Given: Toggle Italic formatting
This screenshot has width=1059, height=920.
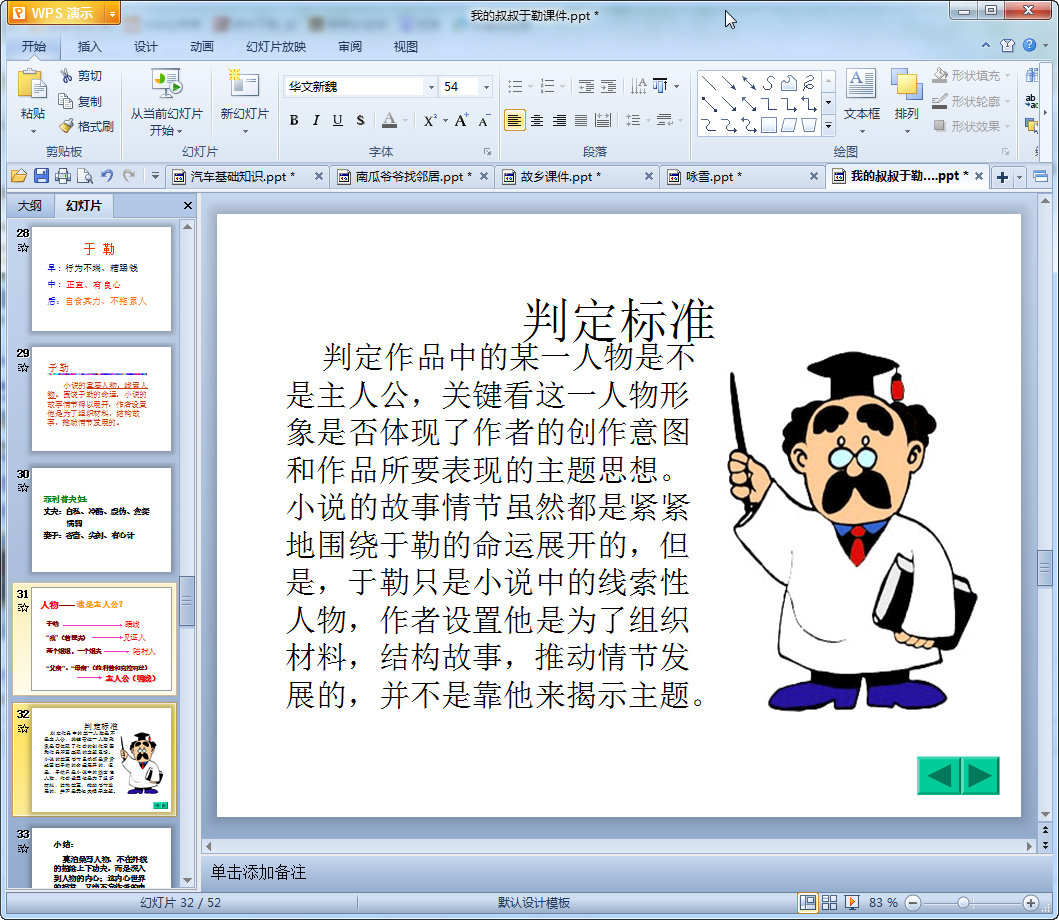Looking at the screenshot, I should point(315,120).
